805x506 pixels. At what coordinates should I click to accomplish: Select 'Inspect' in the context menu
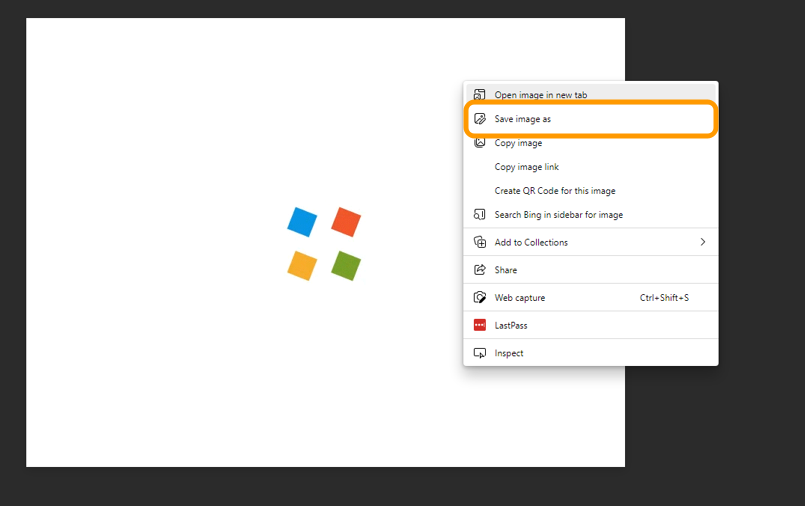pyautogui.click(x=590, y=353)
